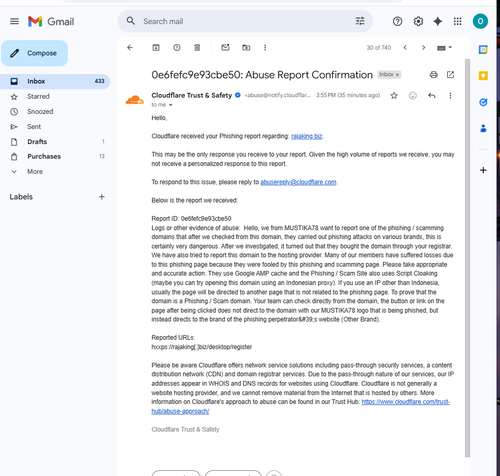Click the Cloudflare sender avatar
Screen dimensions: 500x476
point(135,99)
